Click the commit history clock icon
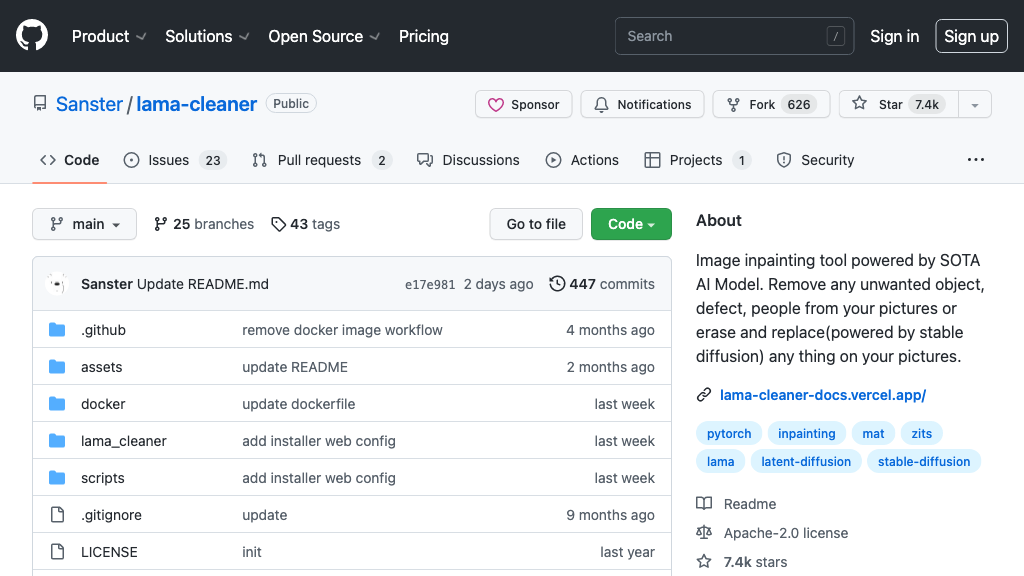Image resolution: width=1024 pixels, height=576 pixels. pos(557,284)
